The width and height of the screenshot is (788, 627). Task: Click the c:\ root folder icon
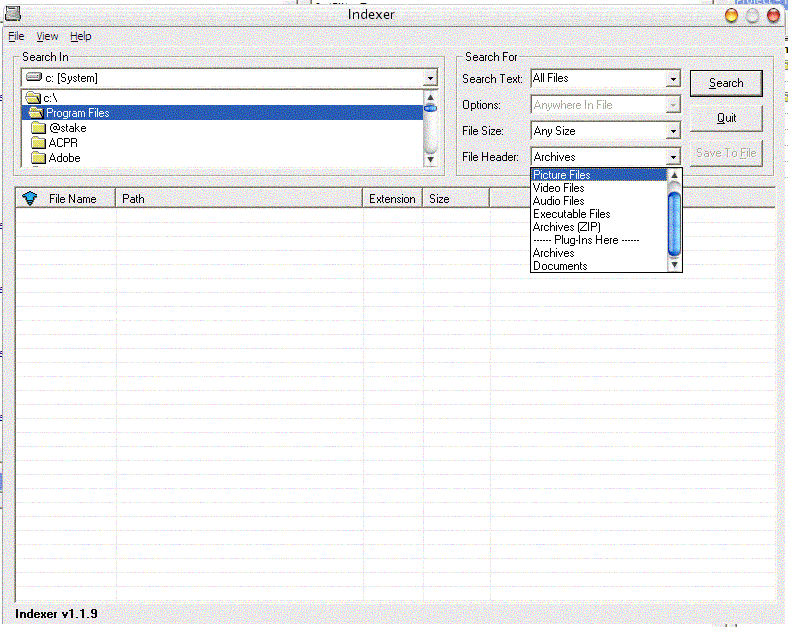(32, 98)
